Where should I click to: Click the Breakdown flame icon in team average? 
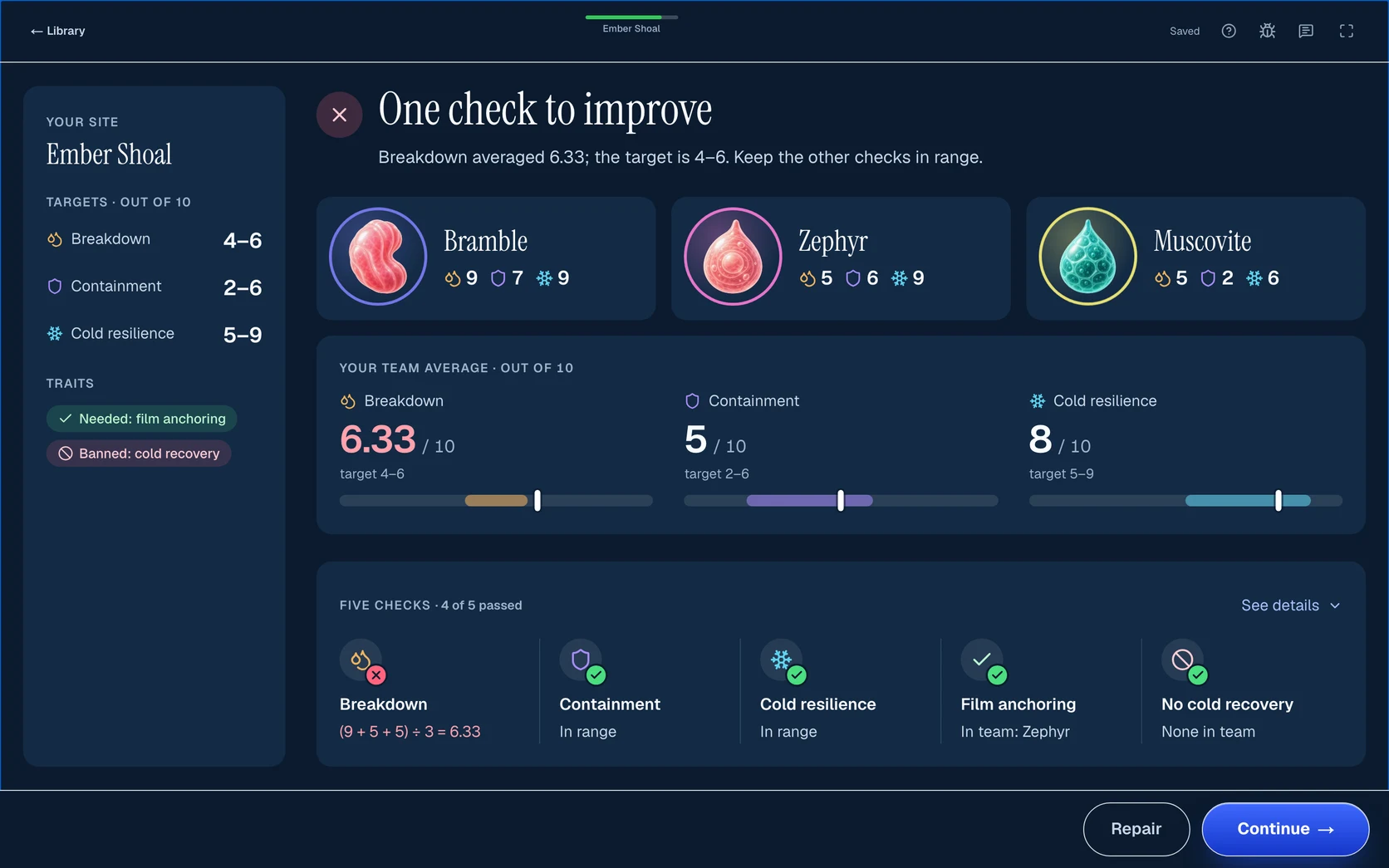[x=348, y=401]
